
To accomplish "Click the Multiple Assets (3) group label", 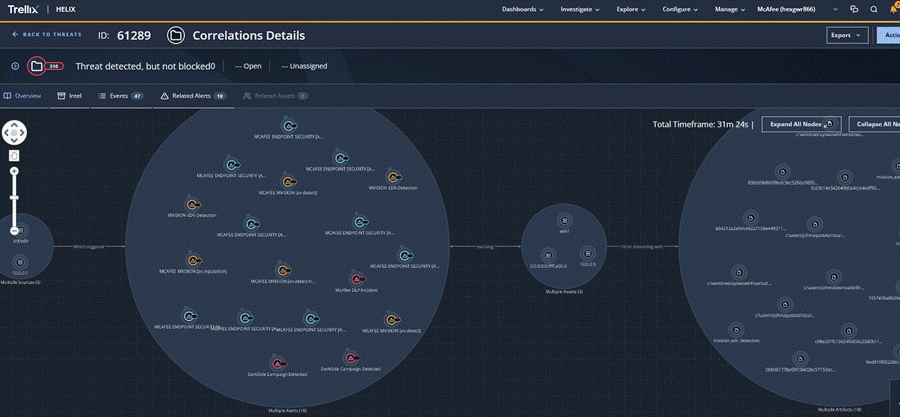I will point(564,292).
